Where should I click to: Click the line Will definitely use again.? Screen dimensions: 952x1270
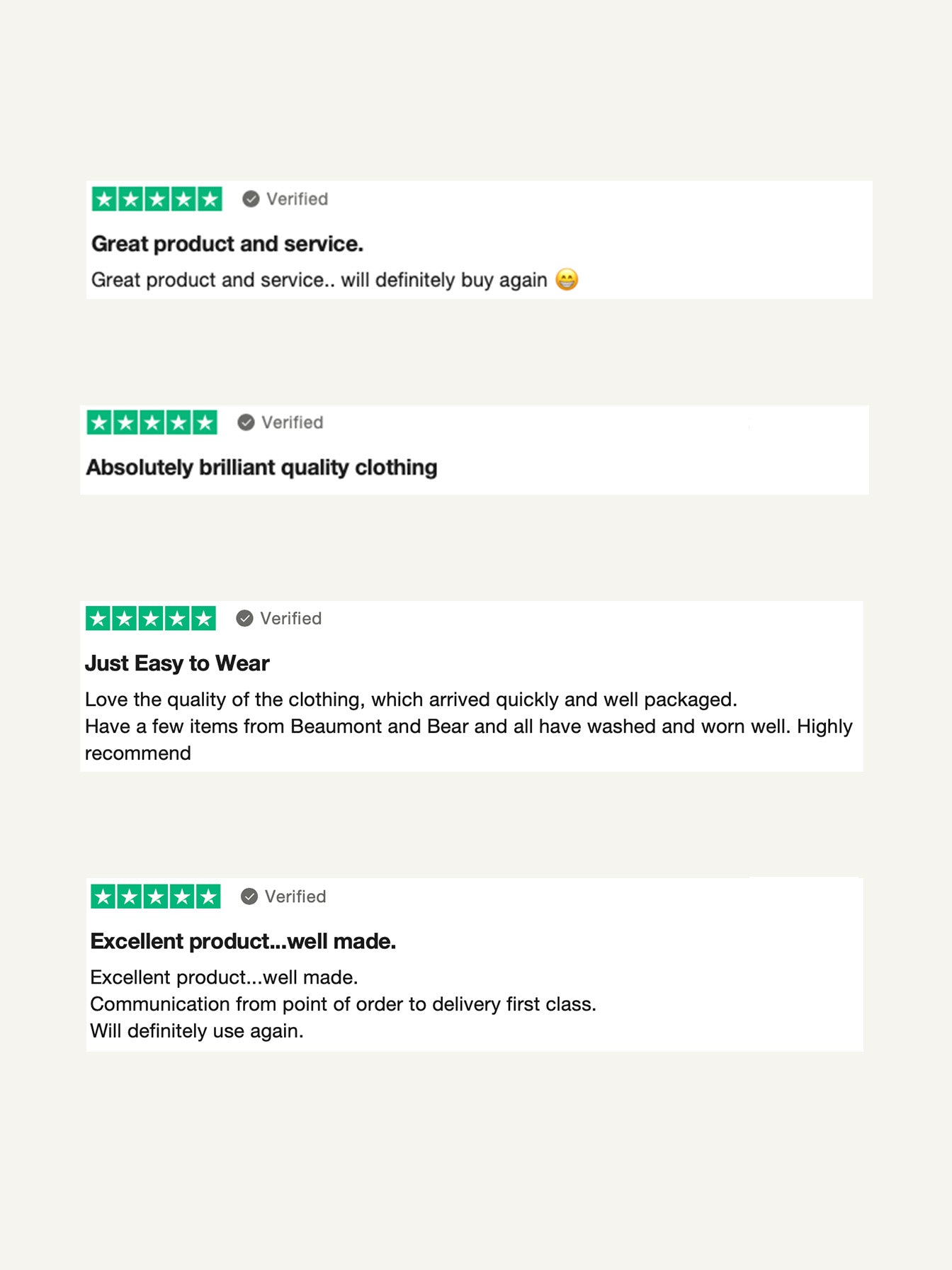(197, 1031)
